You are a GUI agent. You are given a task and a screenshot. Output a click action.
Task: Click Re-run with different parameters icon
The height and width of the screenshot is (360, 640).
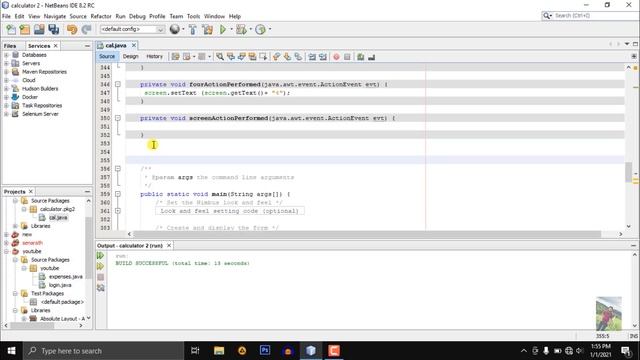click(x=100, y=267)
